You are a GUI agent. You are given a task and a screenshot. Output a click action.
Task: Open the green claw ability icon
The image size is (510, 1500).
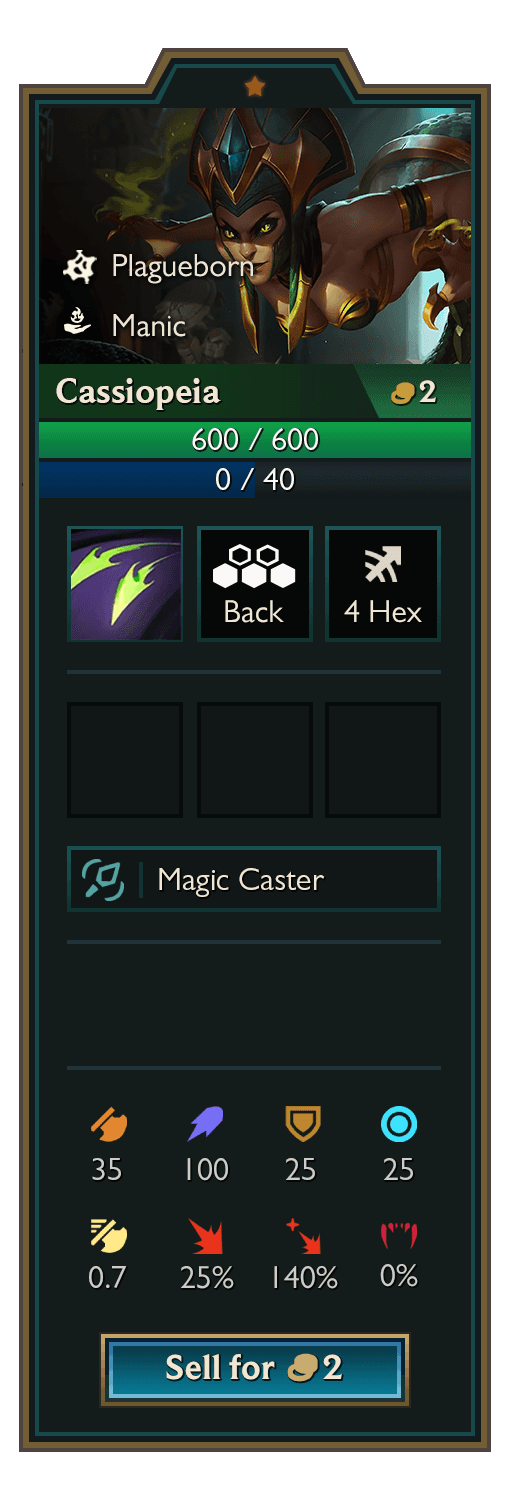click(125, 584)
